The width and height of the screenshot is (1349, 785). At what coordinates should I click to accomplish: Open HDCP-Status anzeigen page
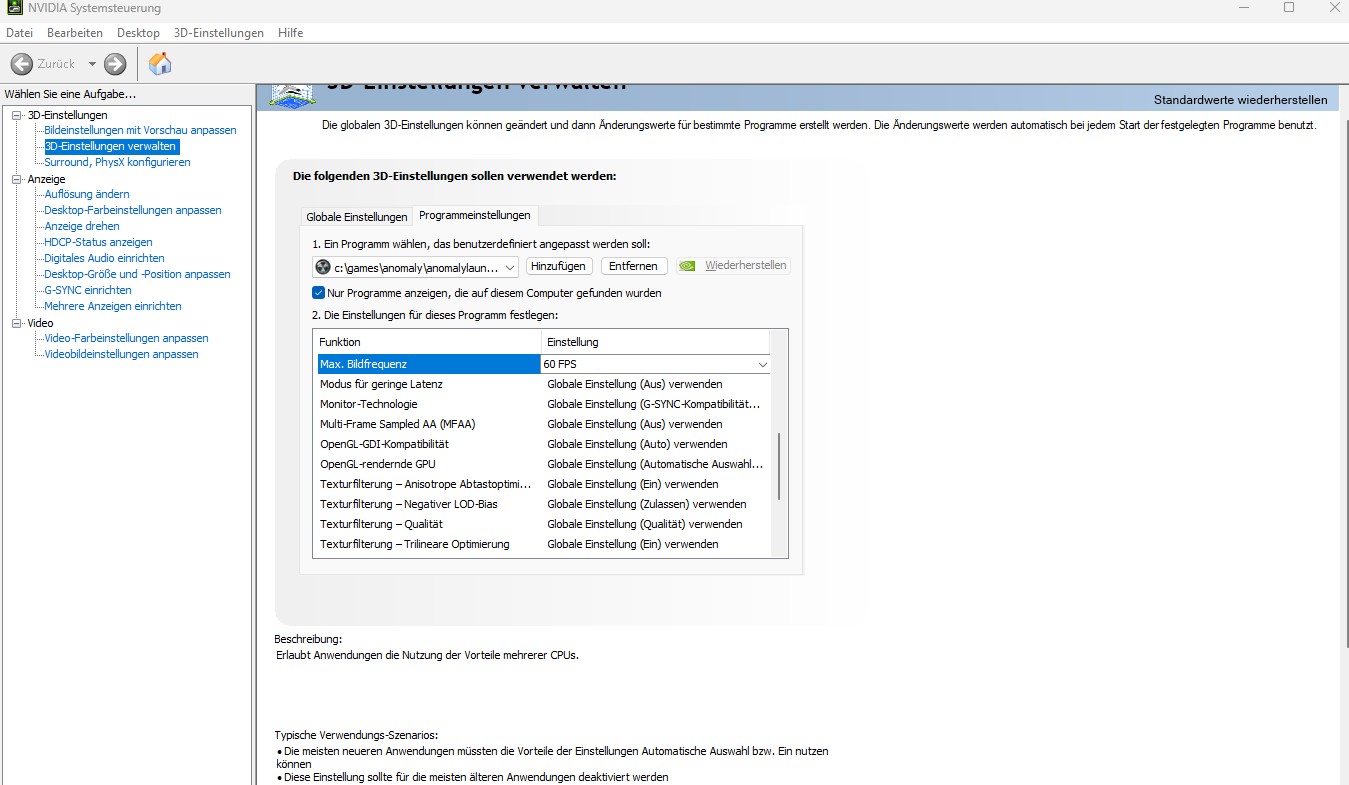point(98,242)
